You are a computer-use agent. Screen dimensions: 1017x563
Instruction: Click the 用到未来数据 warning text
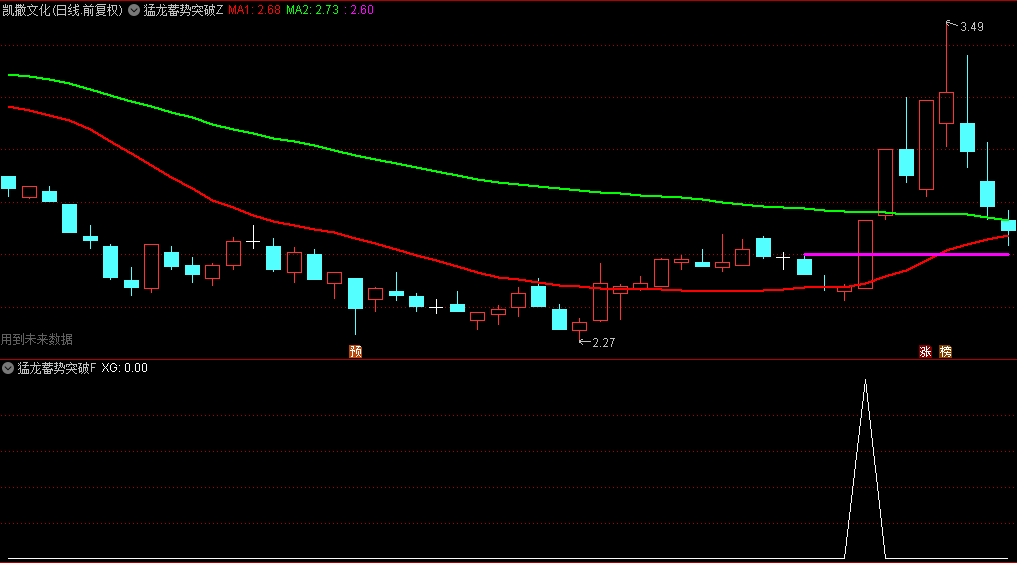point(37,339)
